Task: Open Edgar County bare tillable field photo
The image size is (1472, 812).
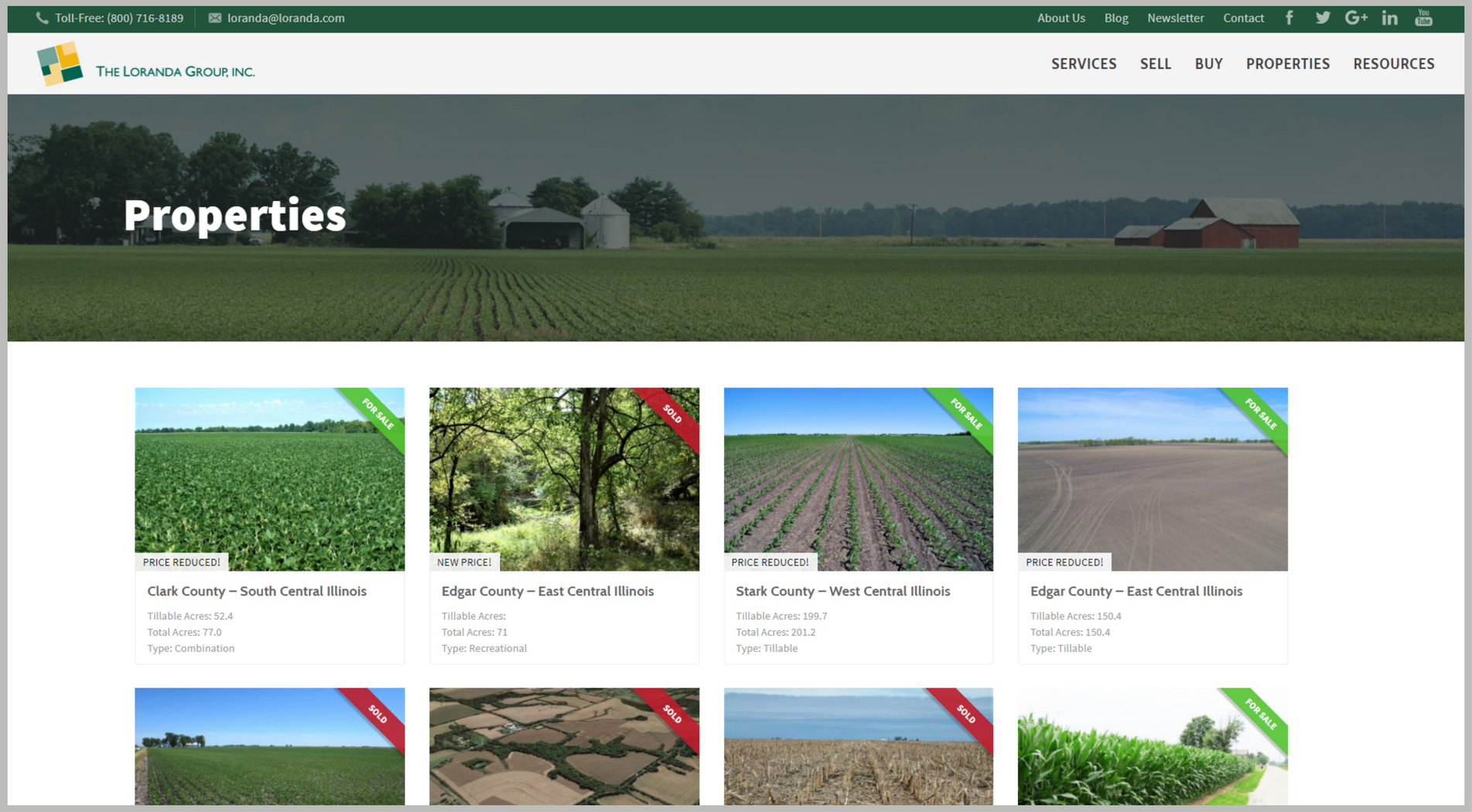Action: 1153,479
